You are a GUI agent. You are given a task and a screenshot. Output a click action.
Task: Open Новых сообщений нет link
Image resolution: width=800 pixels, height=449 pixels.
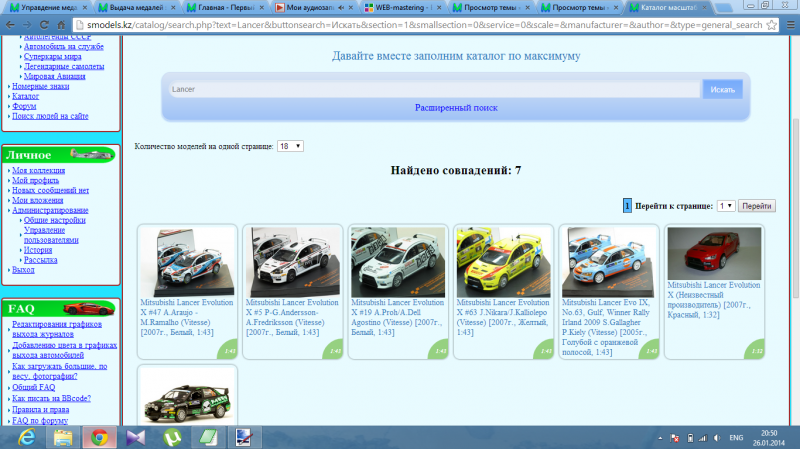pos(51,190)
